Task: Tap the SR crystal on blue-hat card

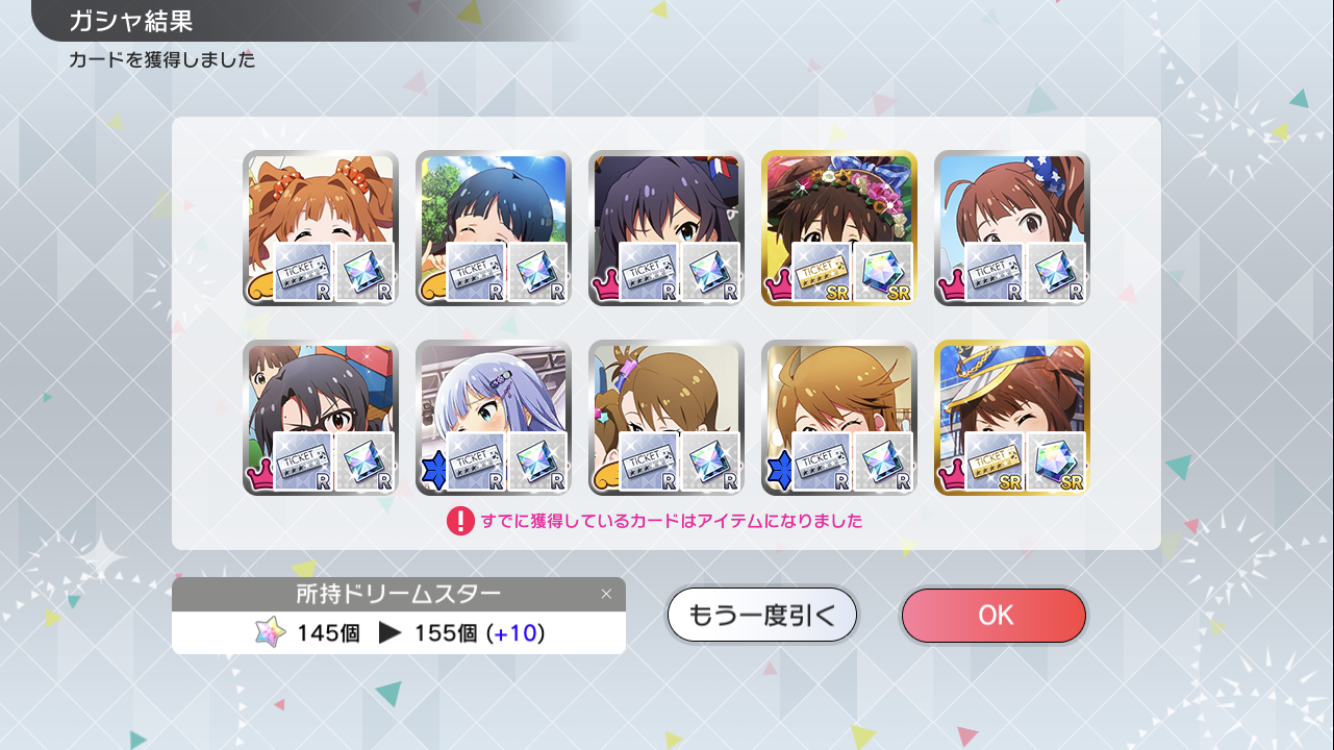Action: (1056, 461)
